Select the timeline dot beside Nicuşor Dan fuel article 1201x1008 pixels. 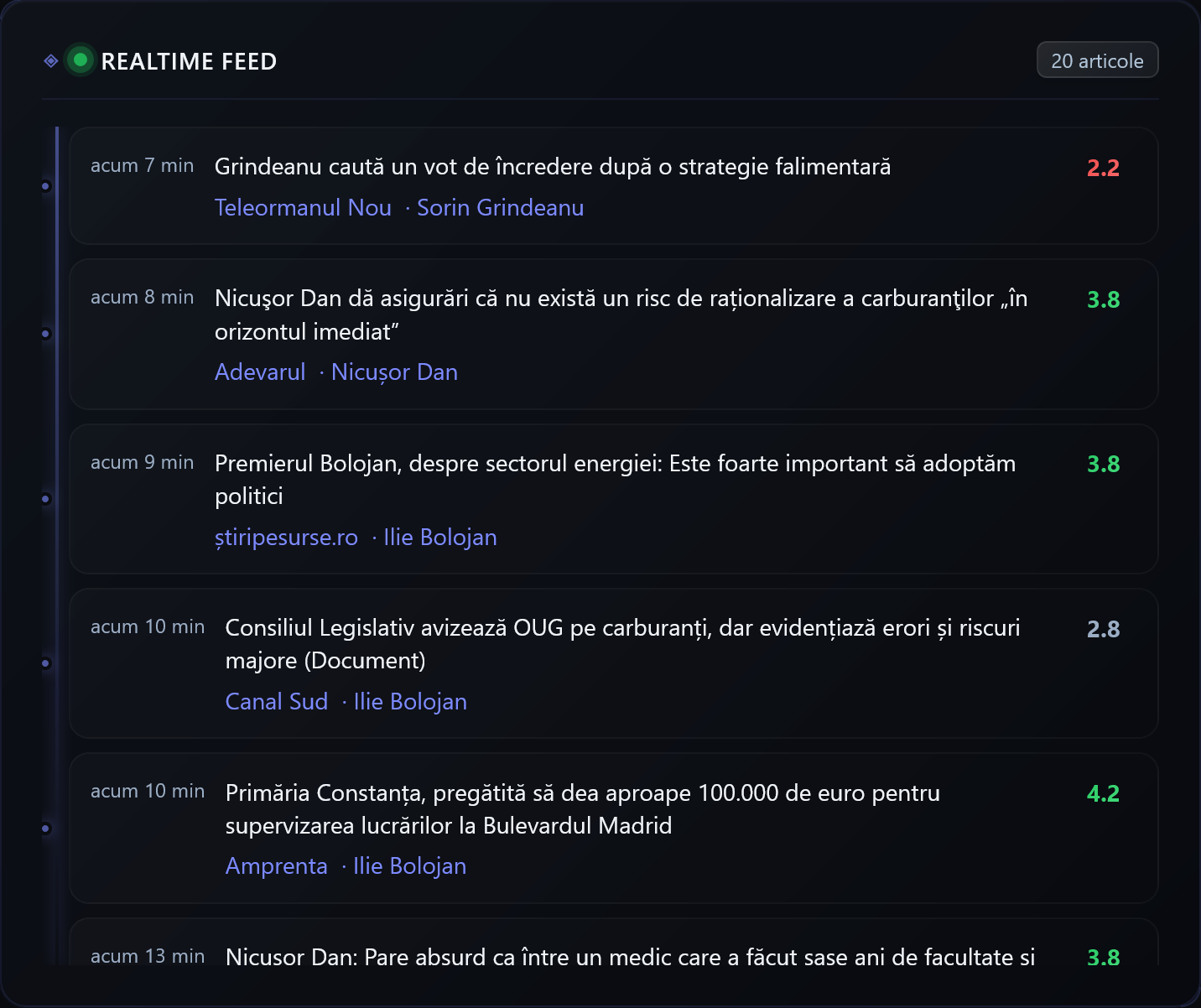(45, 333)
